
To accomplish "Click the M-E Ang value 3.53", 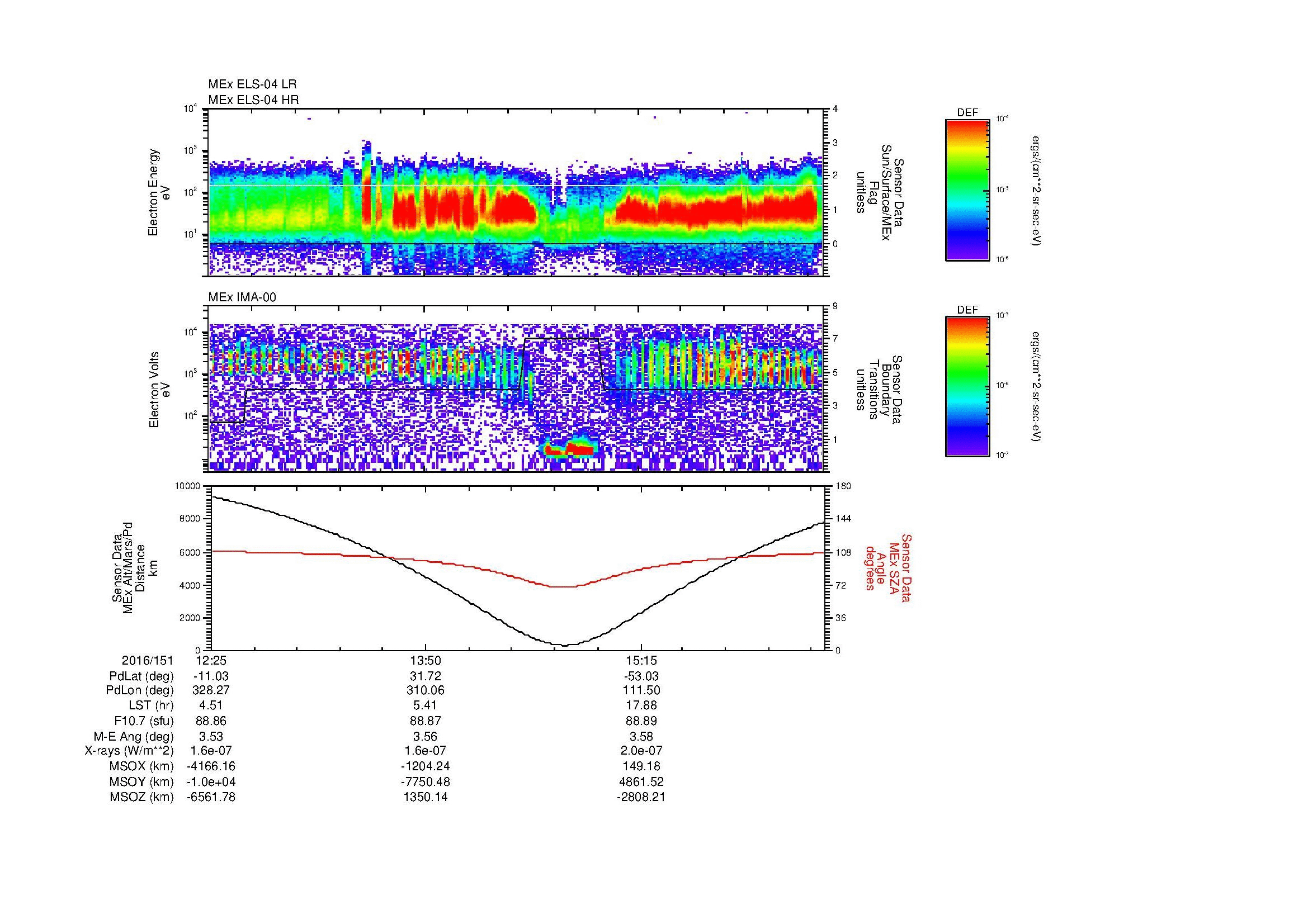I will pos(211,736).
